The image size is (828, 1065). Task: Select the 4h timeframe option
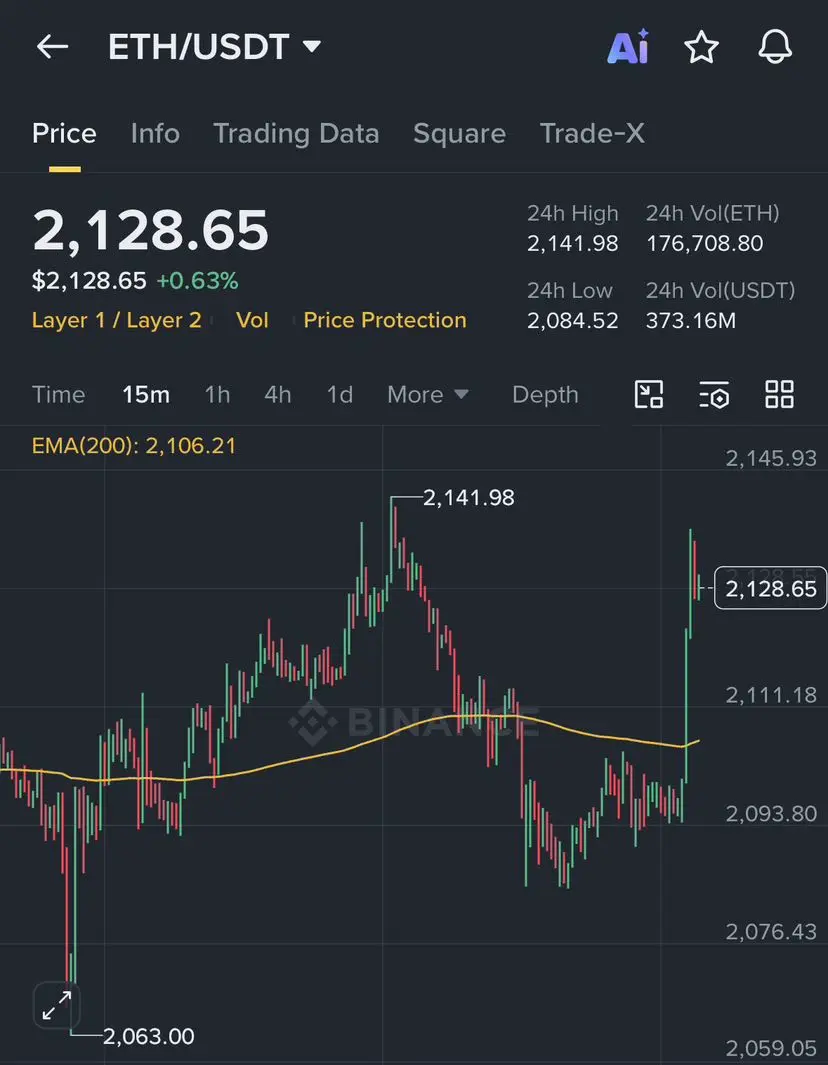coord(278,395)
